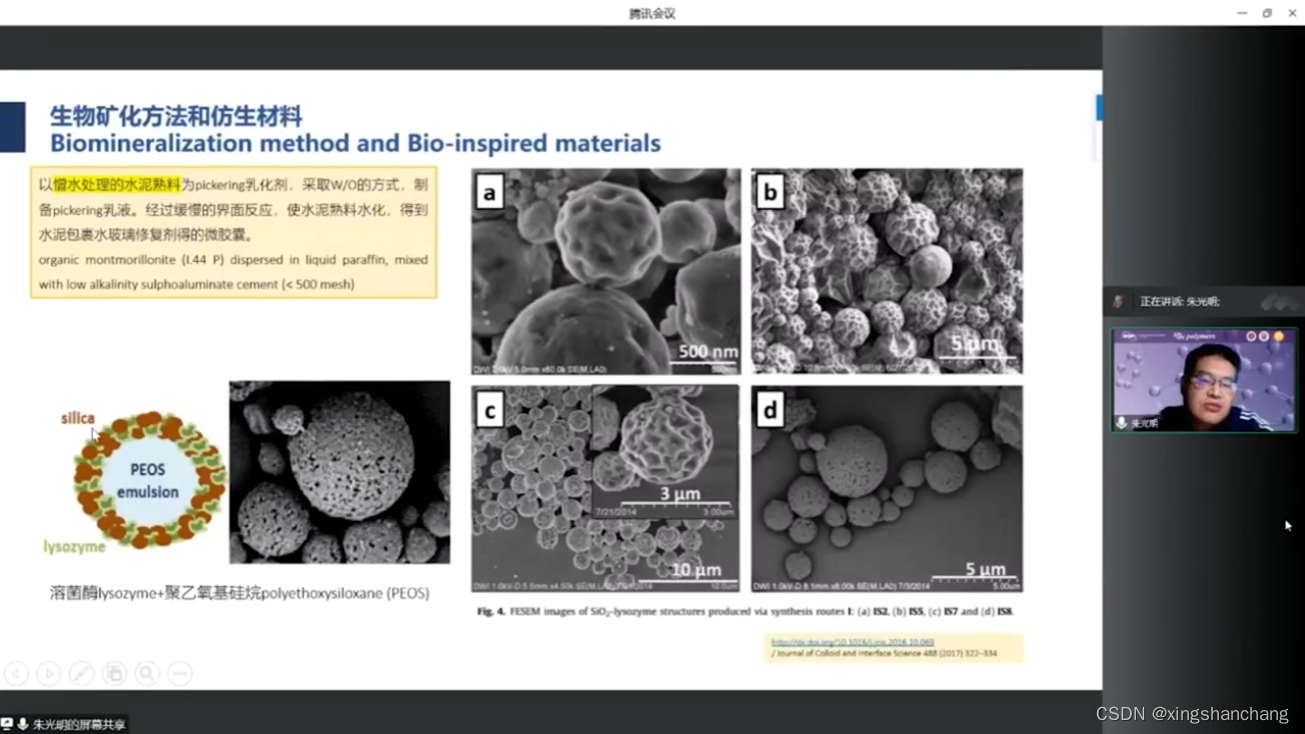Open the all-slides overview icon

[x=115, y=674]
